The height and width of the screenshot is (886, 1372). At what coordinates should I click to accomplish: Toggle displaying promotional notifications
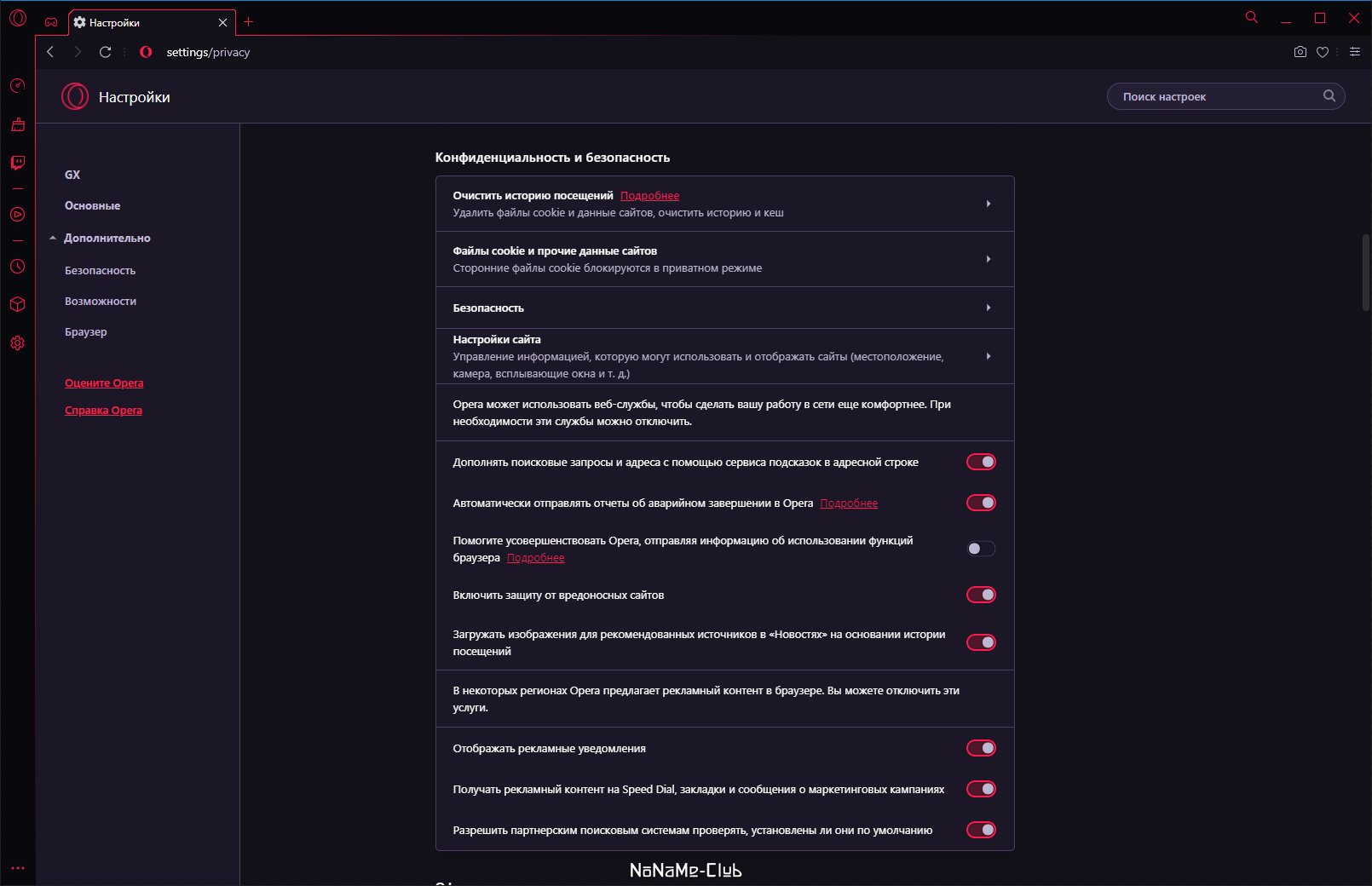point(981,748)
